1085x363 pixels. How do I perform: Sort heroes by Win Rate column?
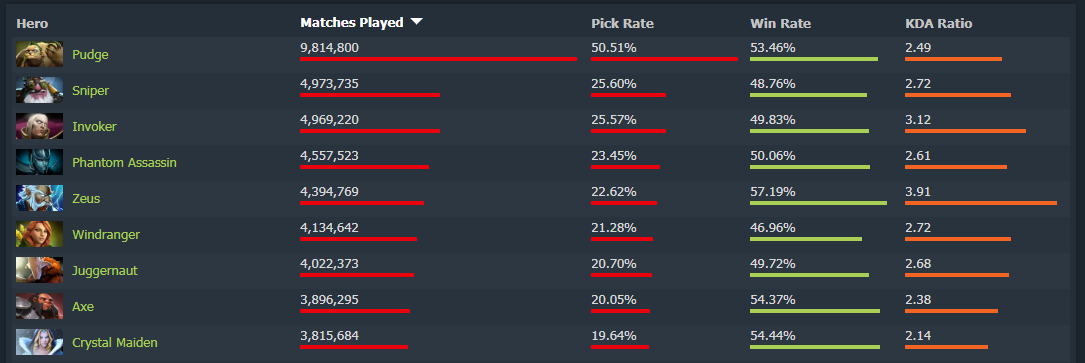tap(780, 24)
